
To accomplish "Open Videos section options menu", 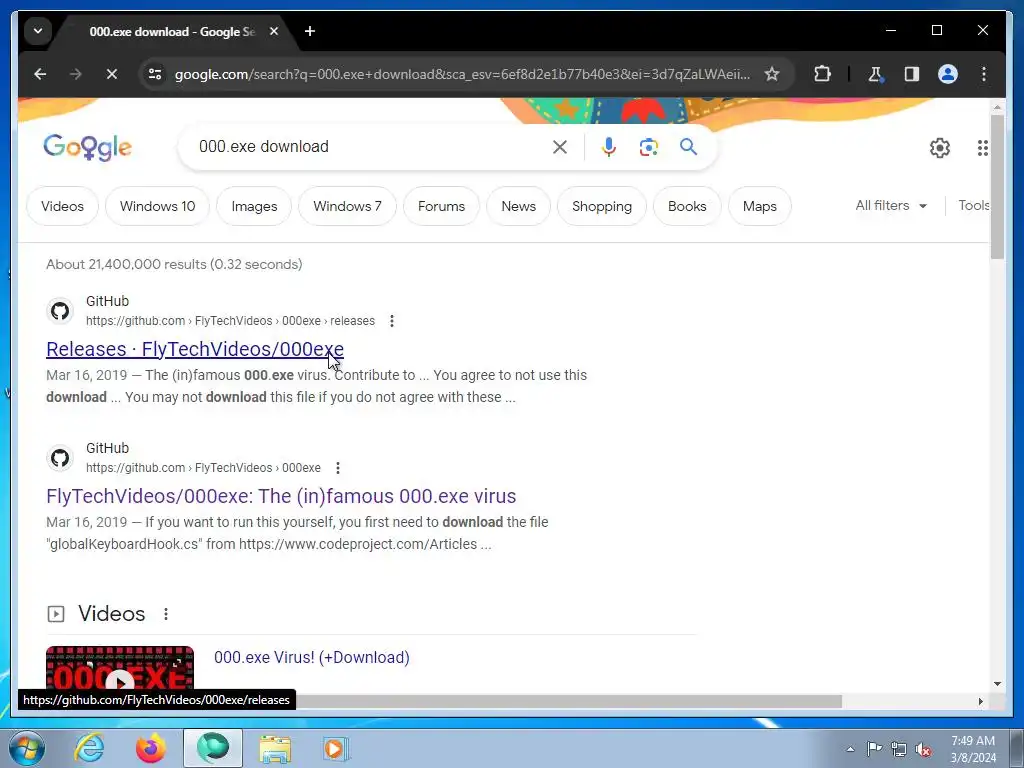I will coord(166,614).
